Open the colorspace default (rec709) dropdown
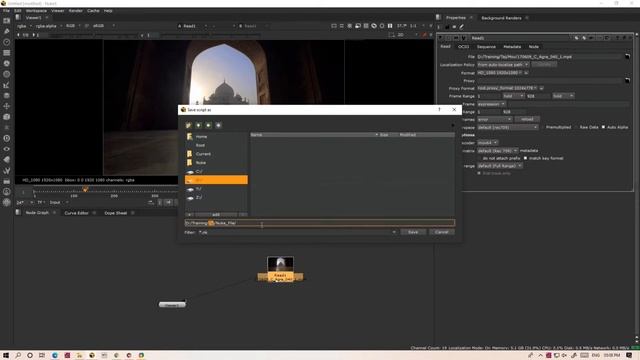 click(x=507, y=127)
